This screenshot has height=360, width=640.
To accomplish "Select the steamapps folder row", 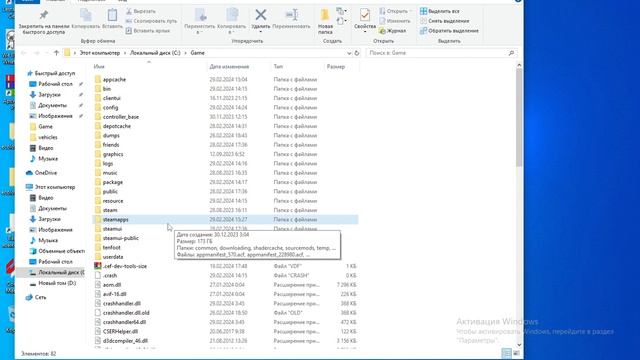I will pos(225,220).
